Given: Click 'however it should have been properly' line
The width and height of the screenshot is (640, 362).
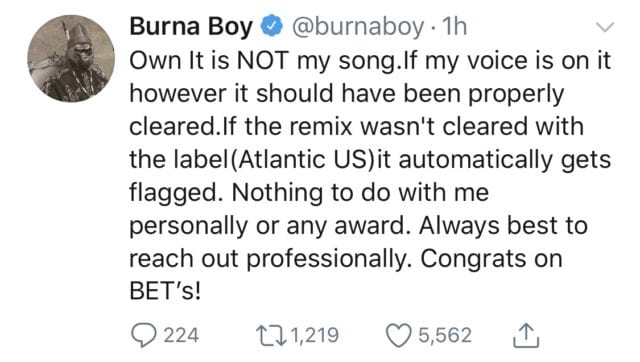Looking at the screenshot, I should 347,94.
